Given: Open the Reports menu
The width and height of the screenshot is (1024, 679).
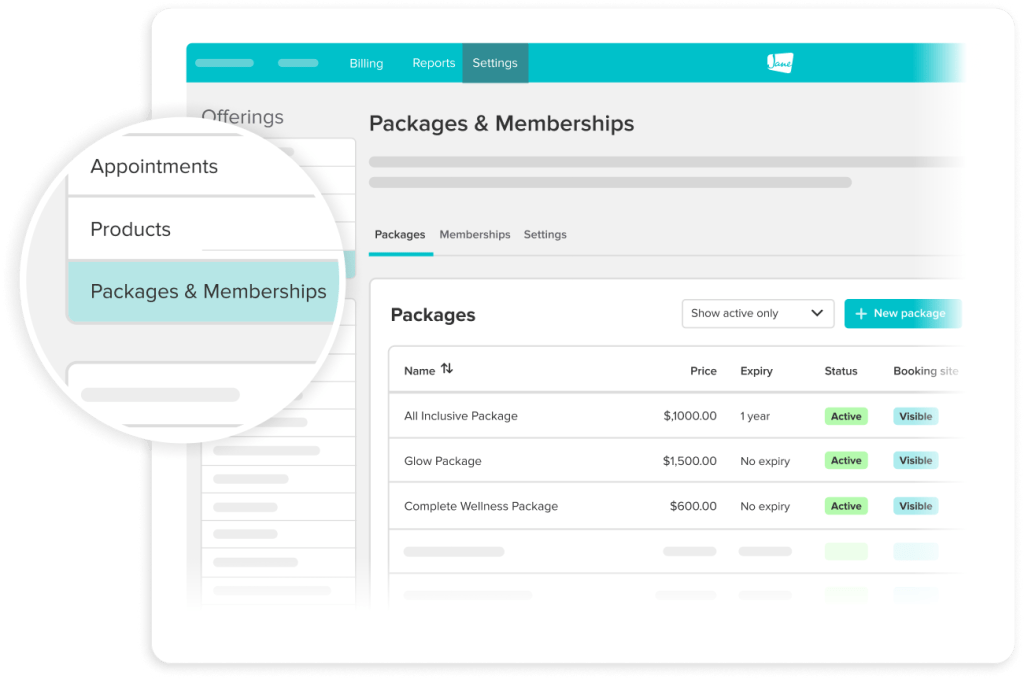Looking at the screenshot, I should point(433,63).
